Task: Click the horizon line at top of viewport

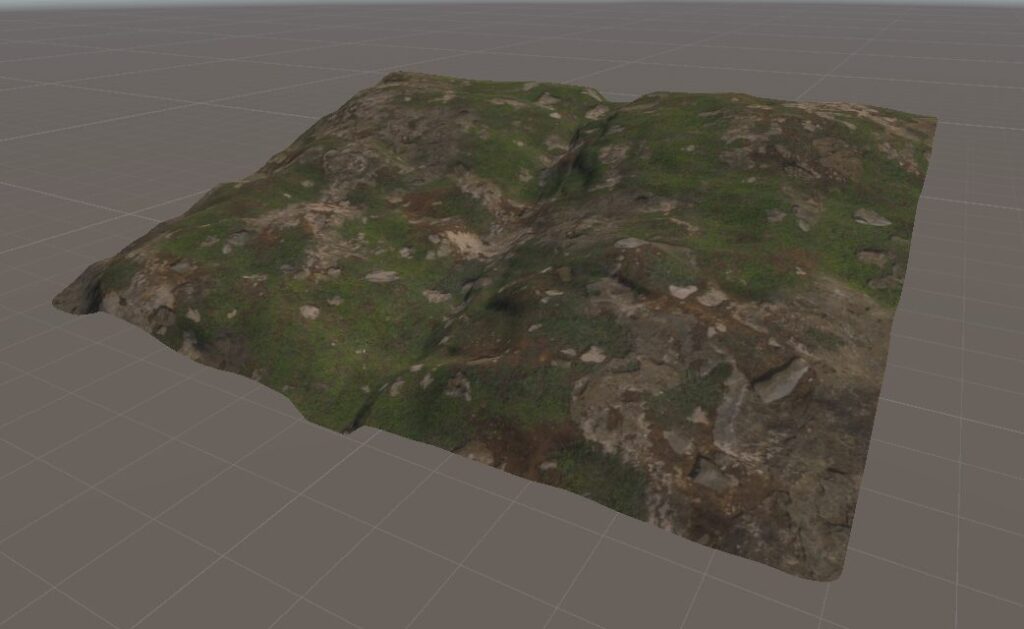Action: [512, 6]
